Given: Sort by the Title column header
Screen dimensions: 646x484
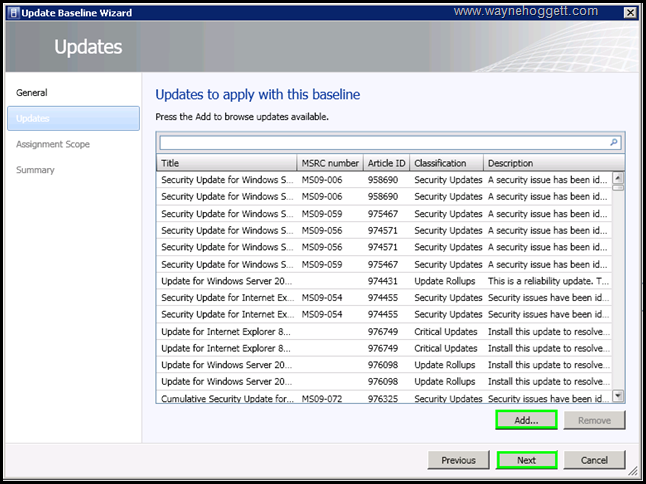Looking at the screenshot, I should [226, 163].
